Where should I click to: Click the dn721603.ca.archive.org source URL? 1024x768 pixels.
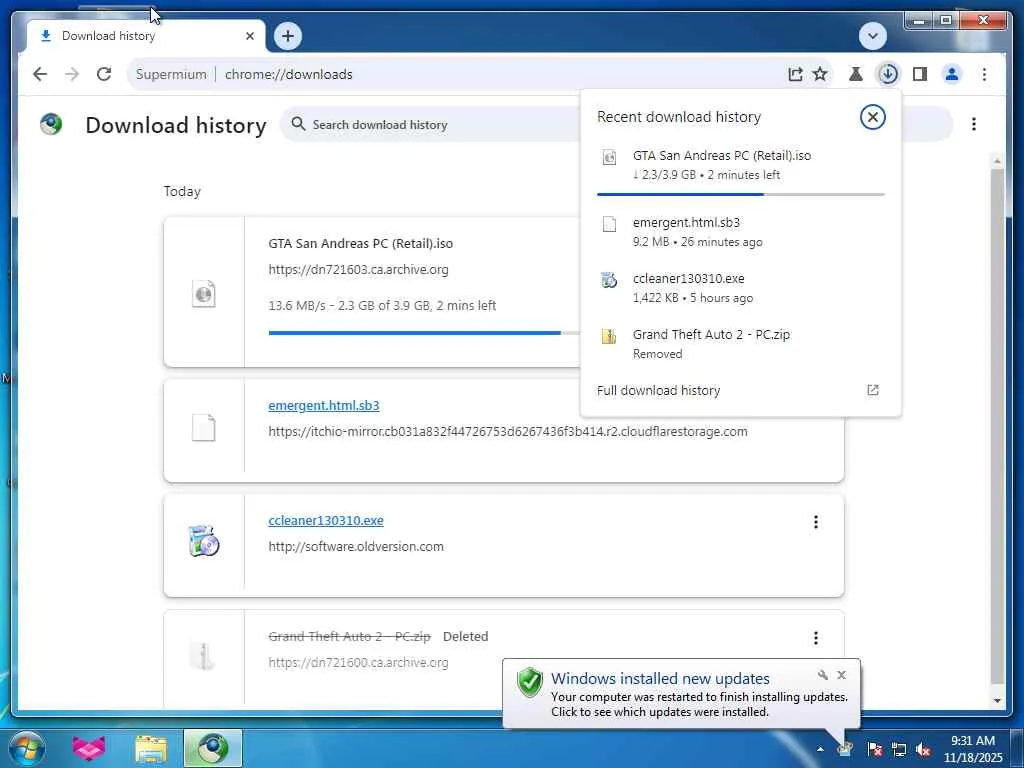358,270
